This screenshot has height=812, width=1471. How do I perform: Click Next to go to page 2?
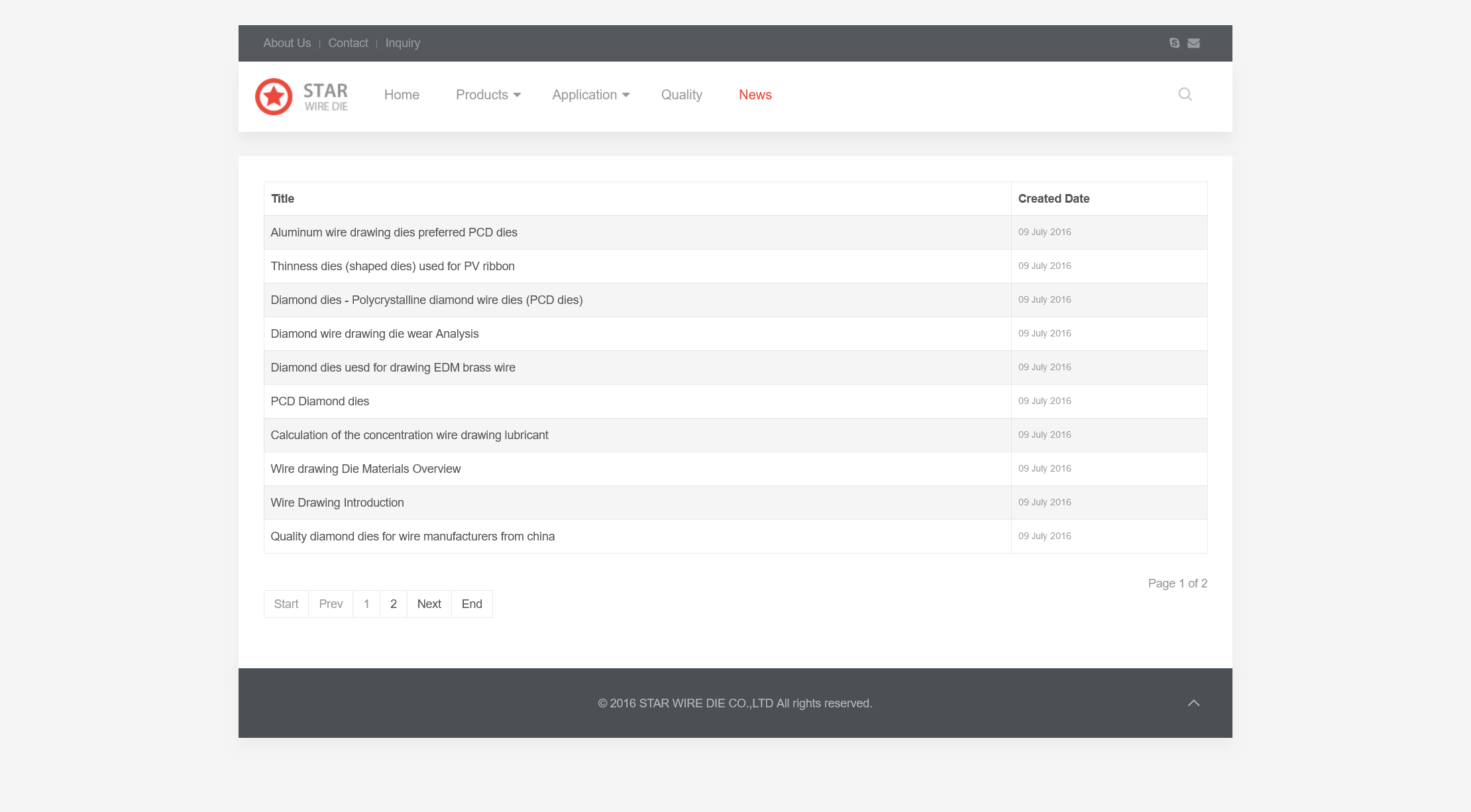(429, 603)
